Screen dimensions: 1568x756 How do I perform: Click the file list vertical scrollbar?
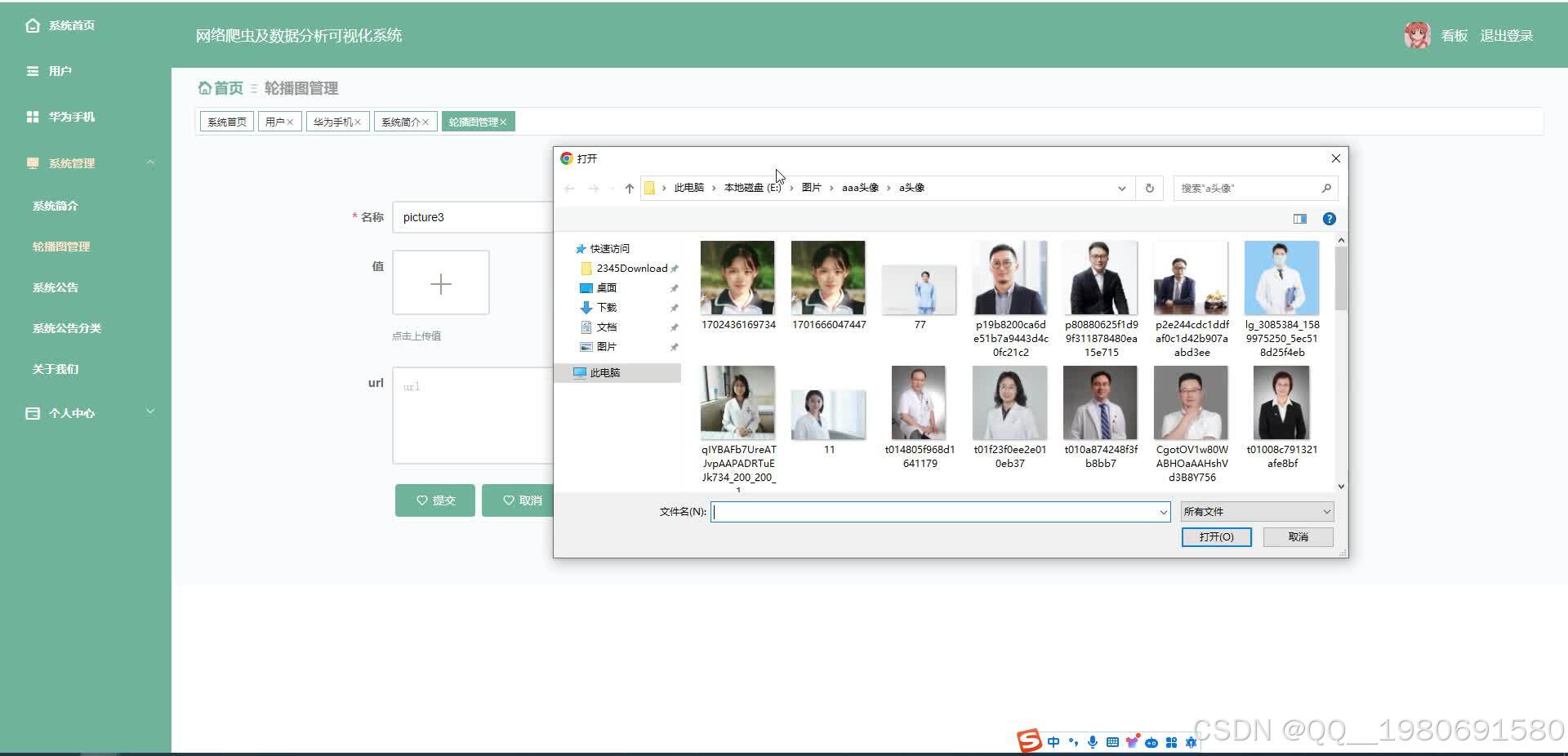tap(1341, 279)
